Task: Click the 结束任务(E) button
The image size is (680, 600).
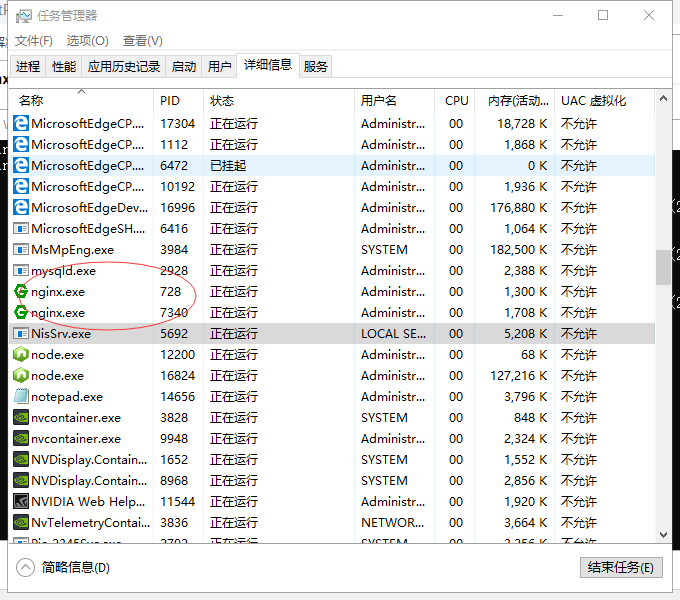Action: (x=621, y=567)
